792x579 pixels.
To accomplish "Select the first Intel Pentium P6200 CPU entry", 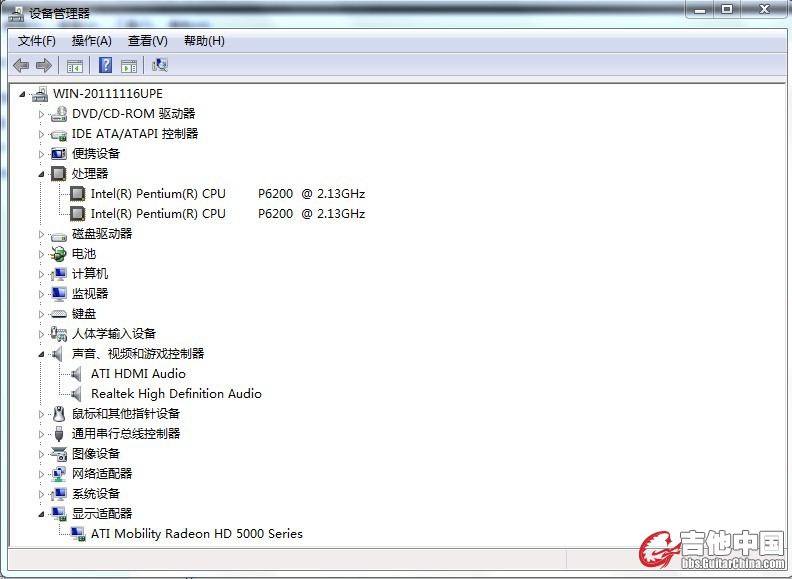I will (x=227, y=194).
